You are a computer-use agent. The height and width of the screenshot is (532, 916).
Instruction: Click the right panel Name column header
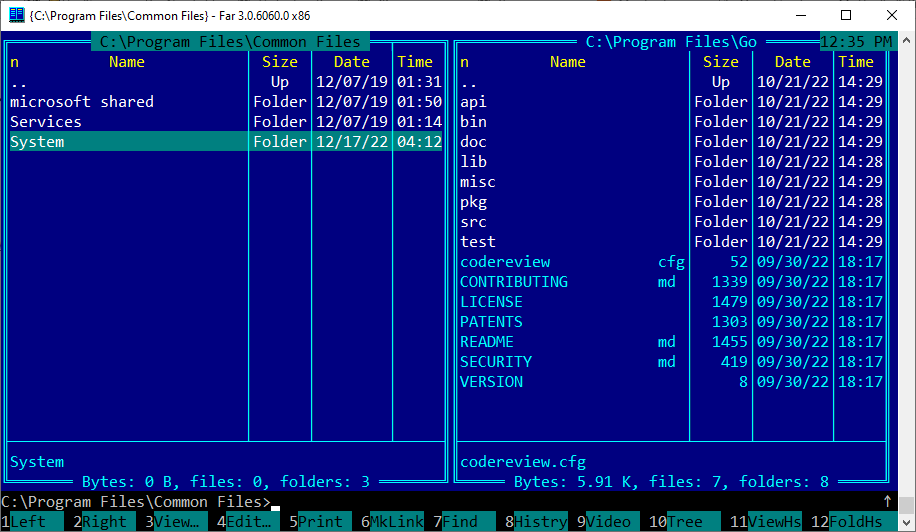pos(568,62)
